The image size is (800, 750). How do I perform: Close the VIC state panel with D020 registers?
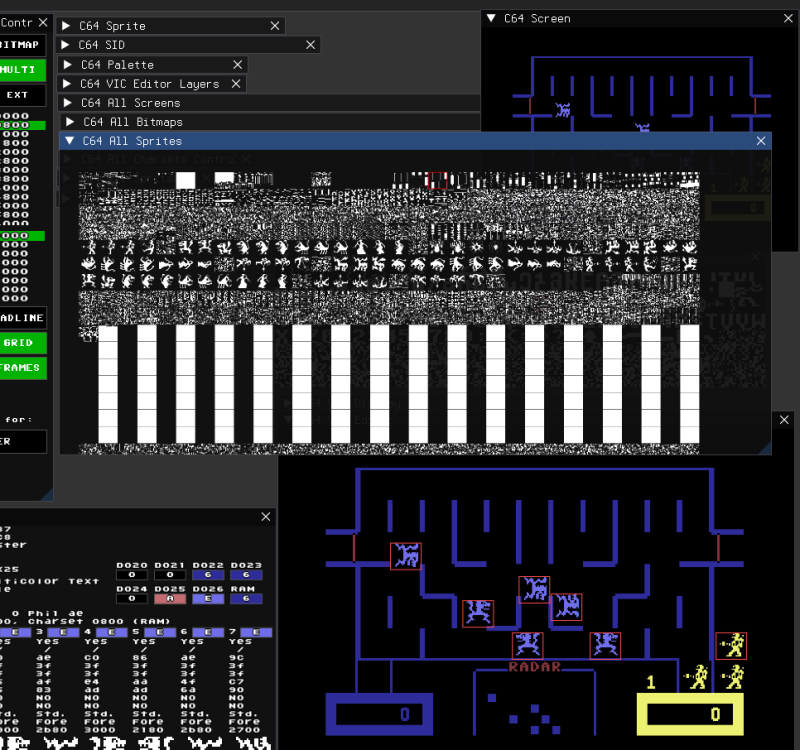(266, 517)
